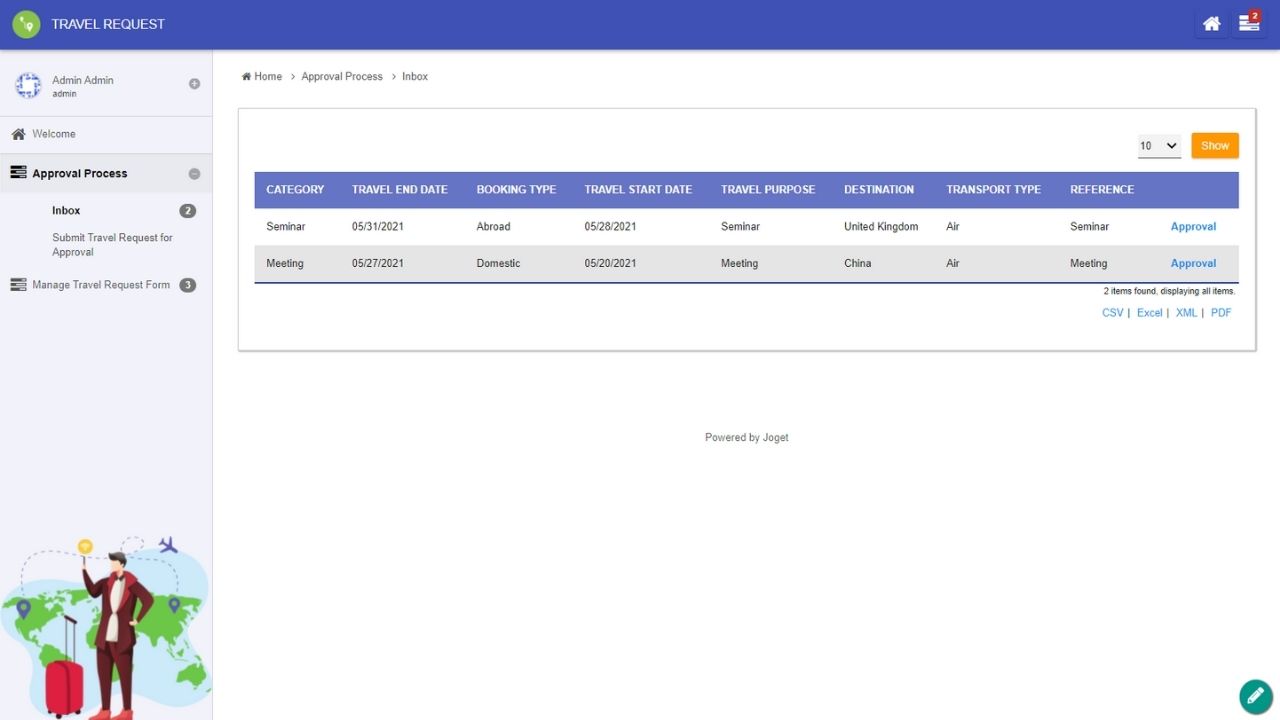
Task: Click the home icon in top header
Action: click(1211, 24)
